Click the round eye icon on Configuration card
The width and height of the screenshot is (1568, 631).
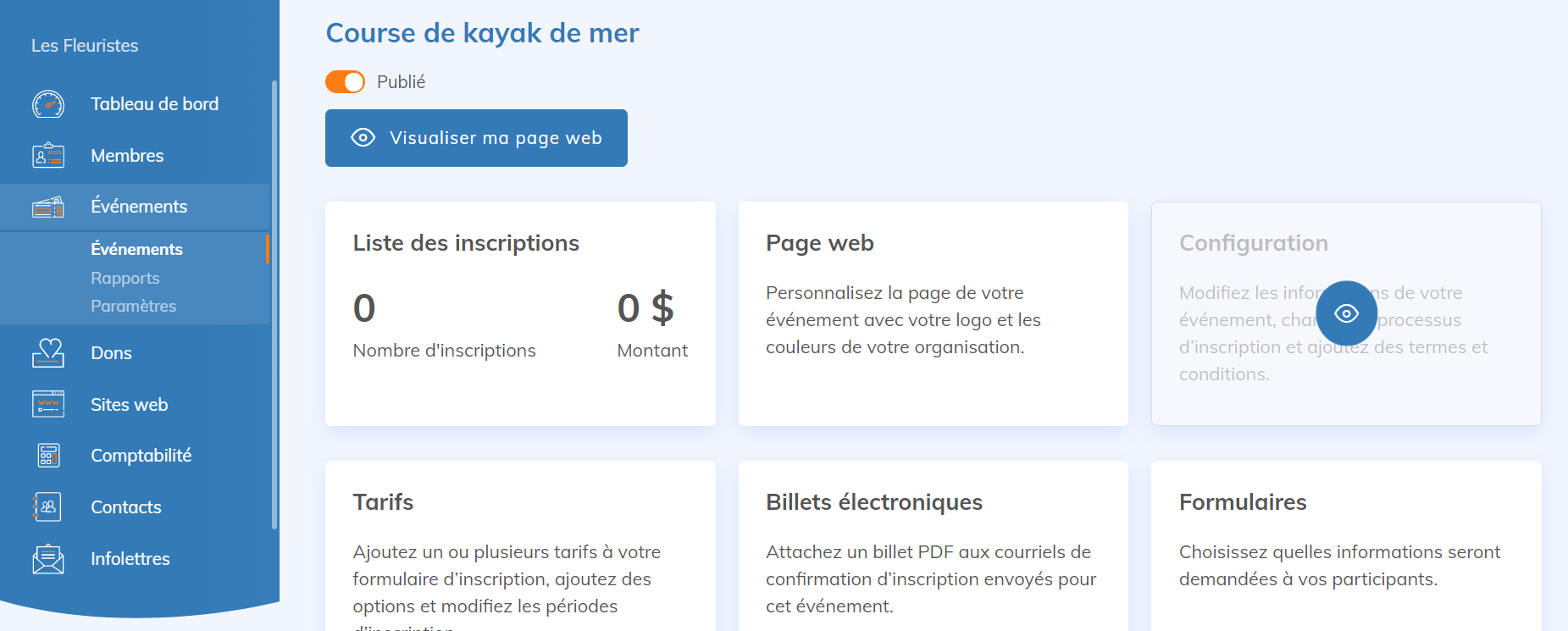[x=1346, y=313]
